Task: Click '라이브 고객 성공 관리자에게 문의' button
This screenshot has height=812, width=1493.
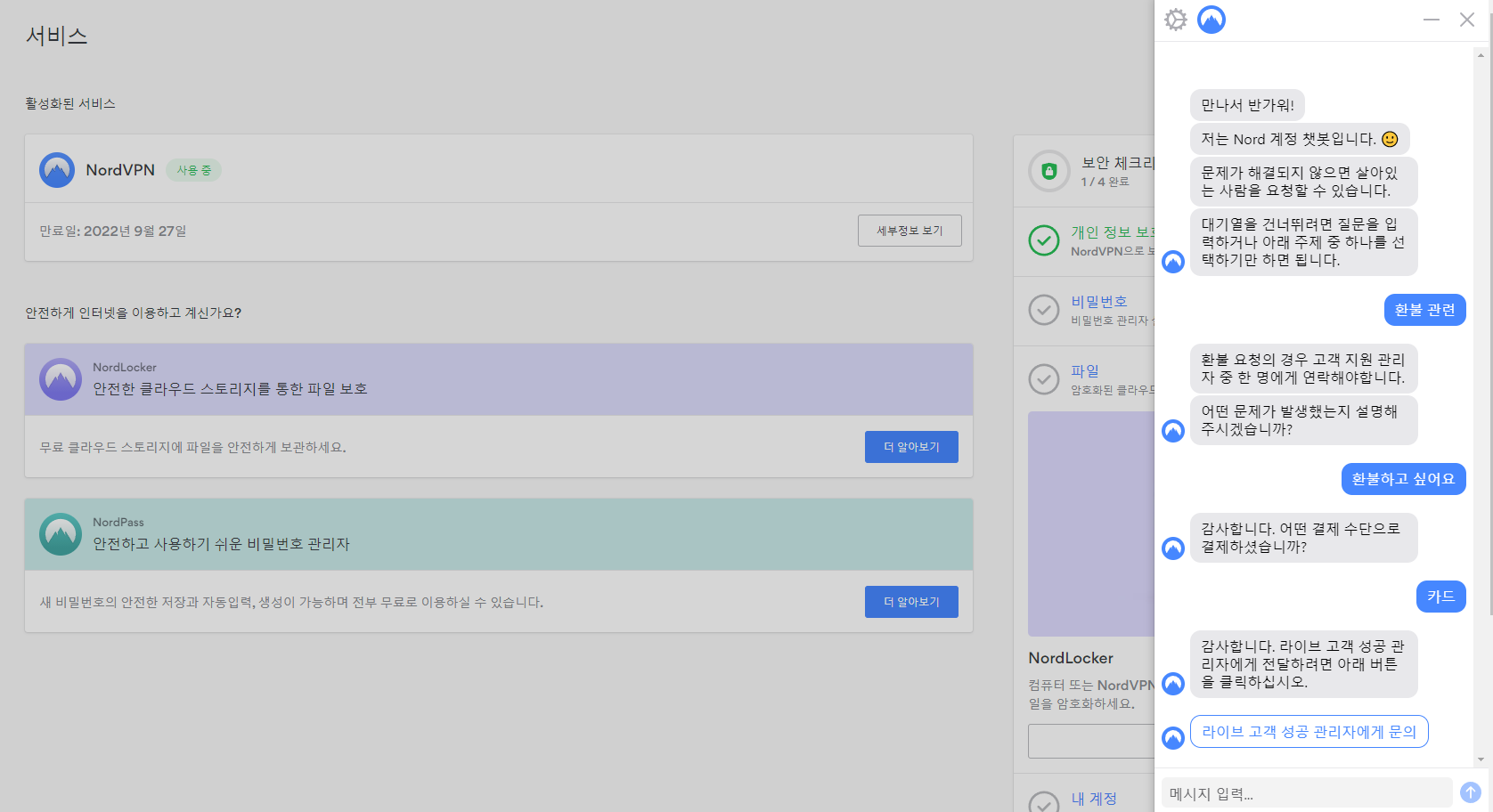Action: pyautogui.click(x=1309, y=732)
